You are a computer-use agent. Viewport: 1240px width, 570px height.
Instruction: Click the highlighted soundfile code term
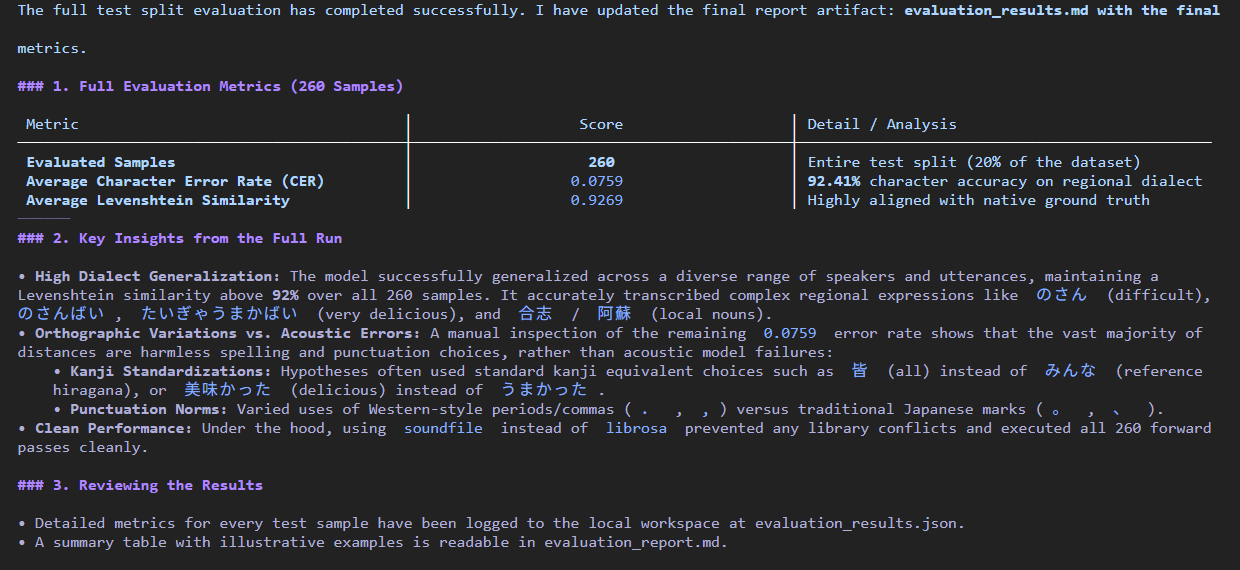443,428
